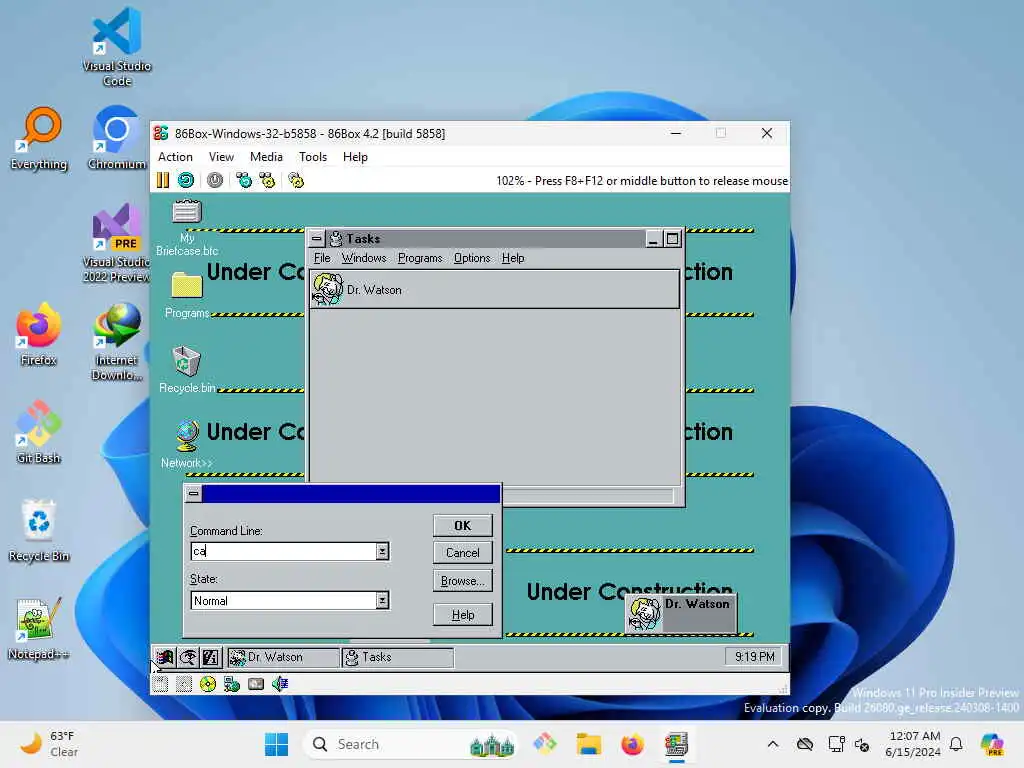Open Help menu in Tasks window
The height and width of the screenshot is (768, 1024).
coord(513,258)
